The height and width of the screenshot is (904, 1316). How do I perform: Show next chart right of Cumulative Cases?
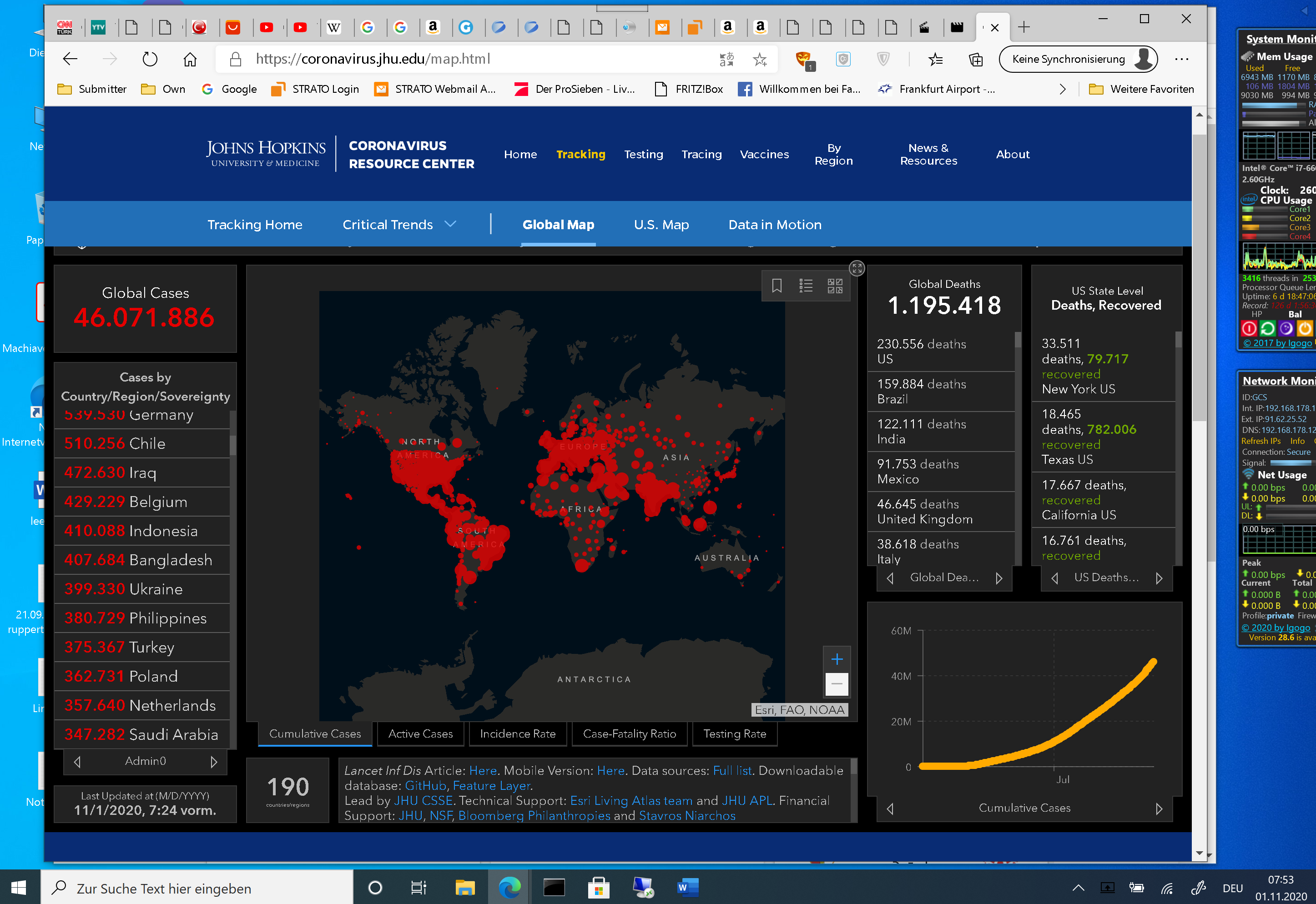point(1159,809)
